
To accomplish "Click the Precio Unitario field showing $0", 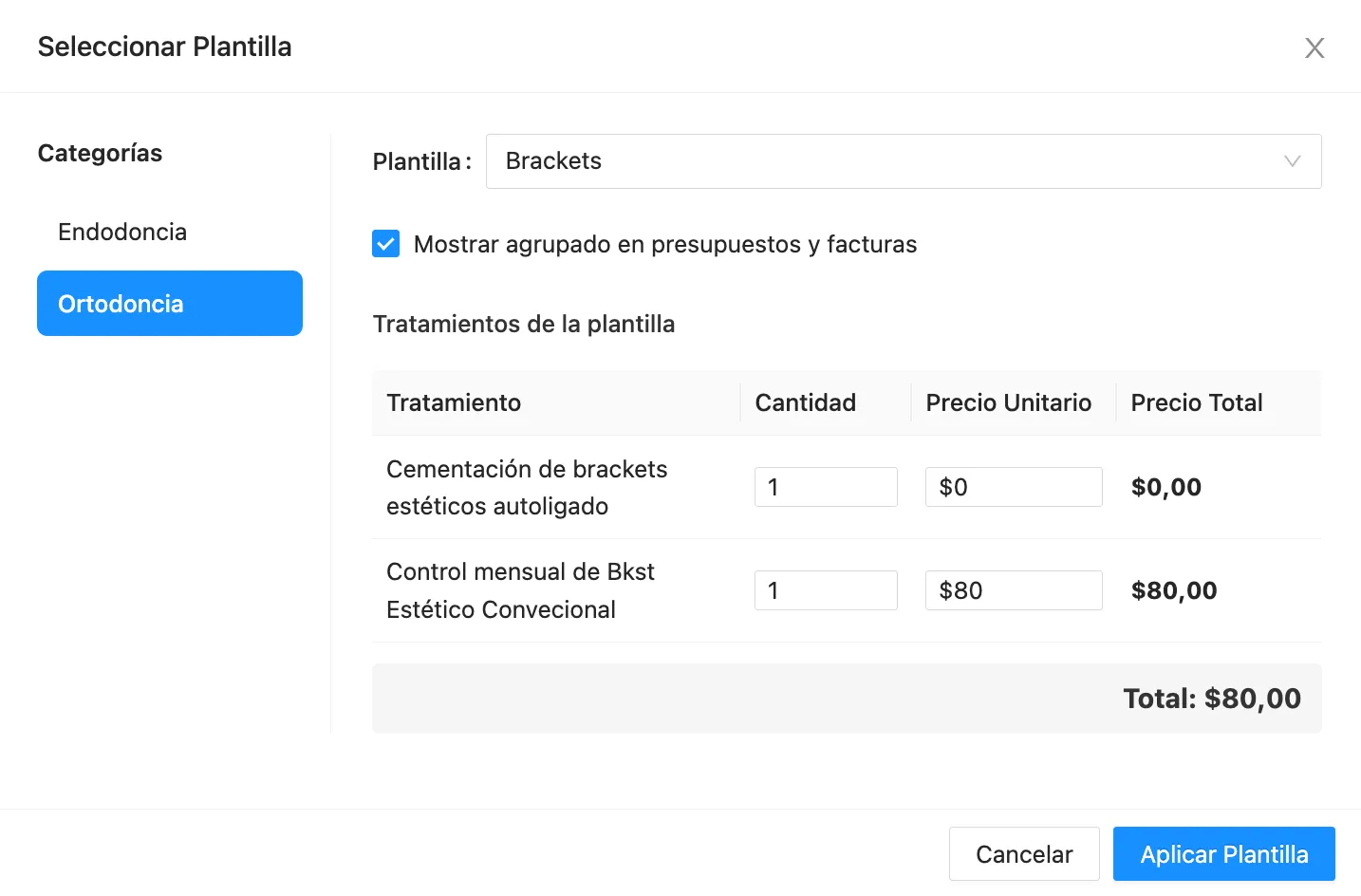I will click(1013, 486).
